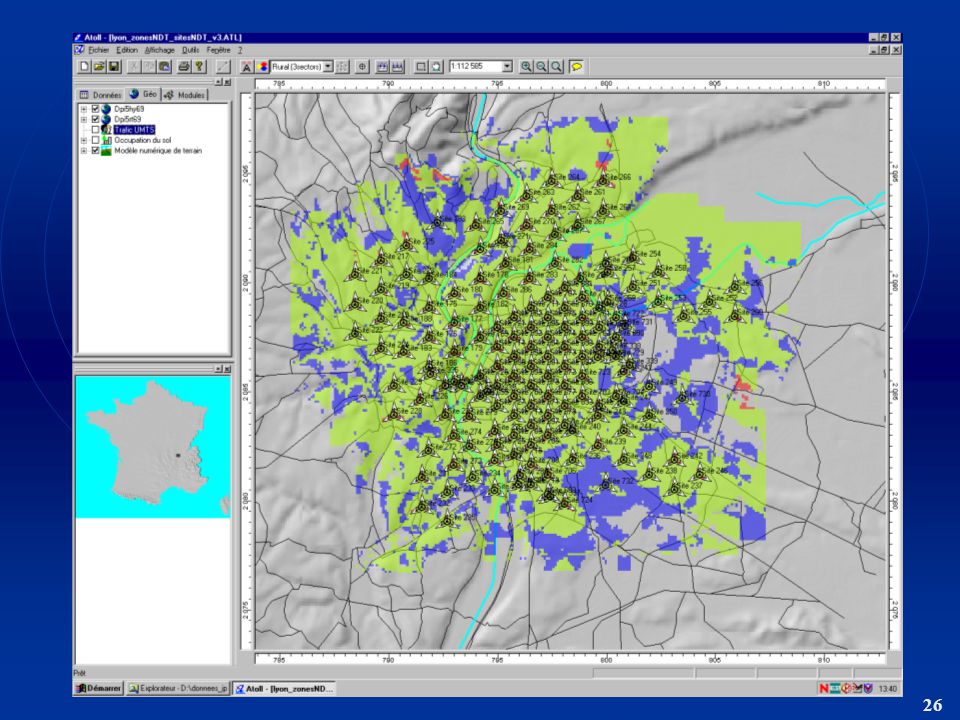Open the ? help menu
The image size is (960, 720).
point(240,50)
